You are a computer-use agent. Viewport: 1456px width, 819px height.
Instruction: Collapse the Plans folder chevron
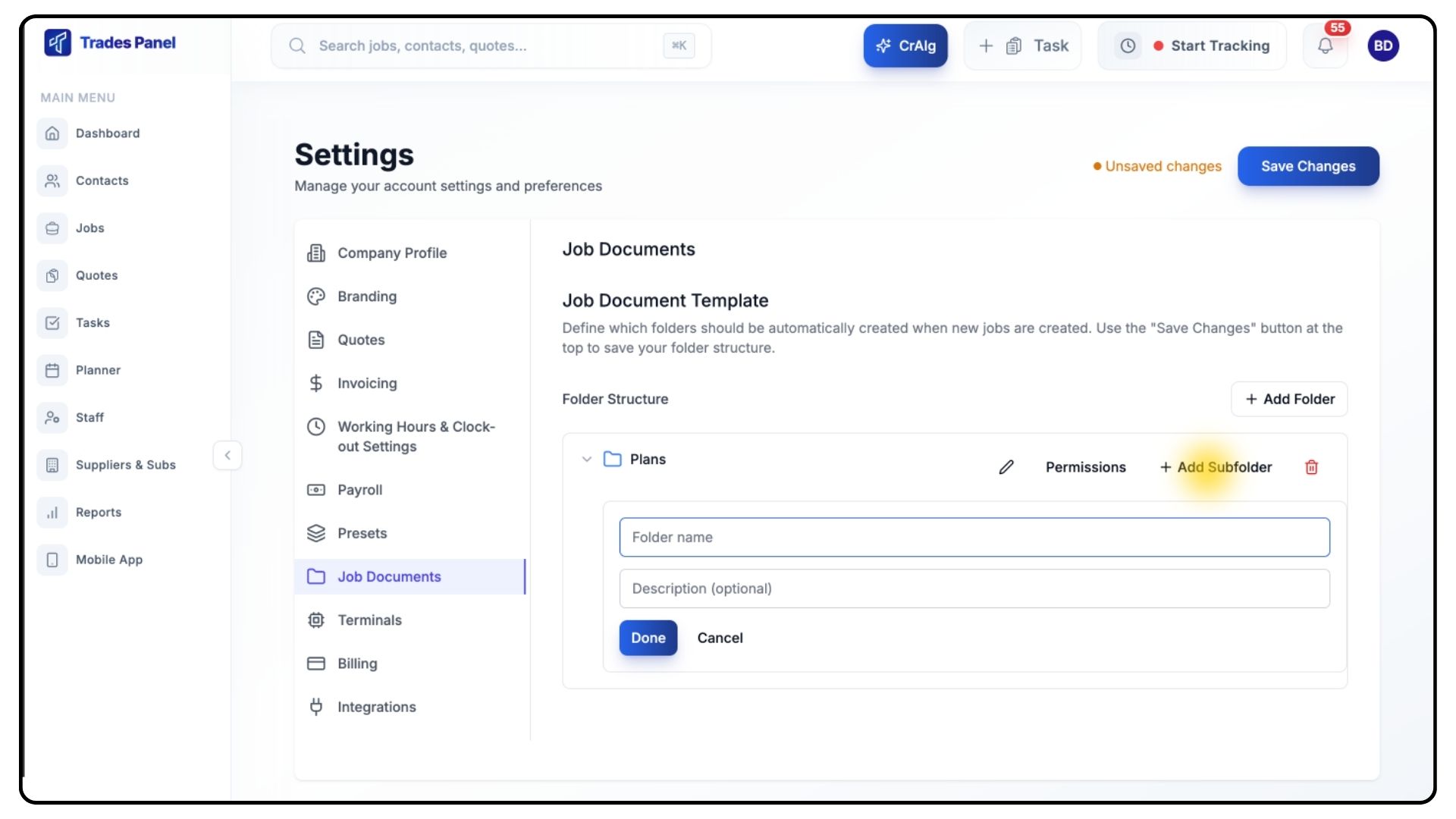point(586,460)
